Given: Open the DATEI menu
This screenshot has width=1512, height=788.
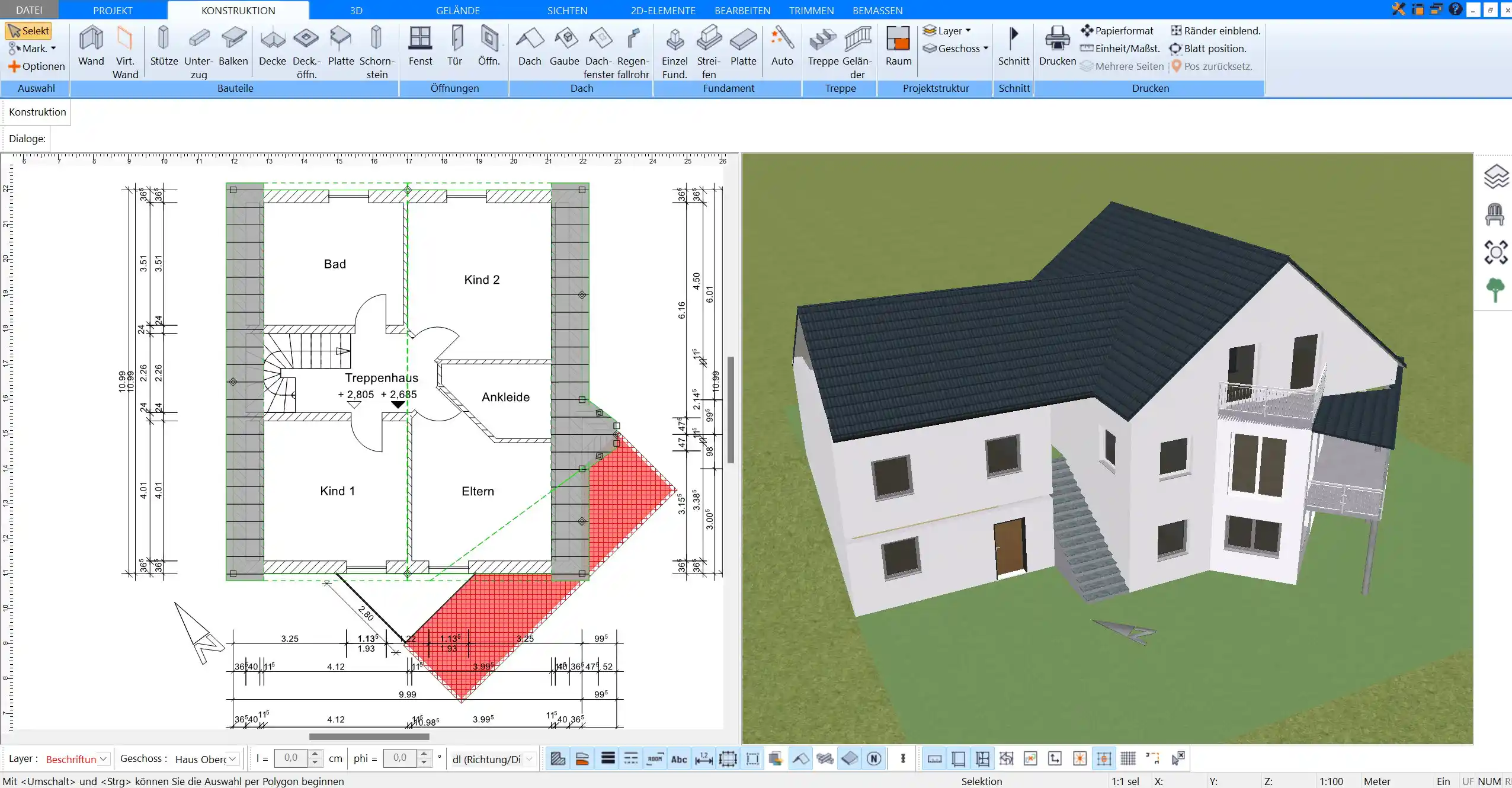Looking at the screenshot, I should pos(29,10).
